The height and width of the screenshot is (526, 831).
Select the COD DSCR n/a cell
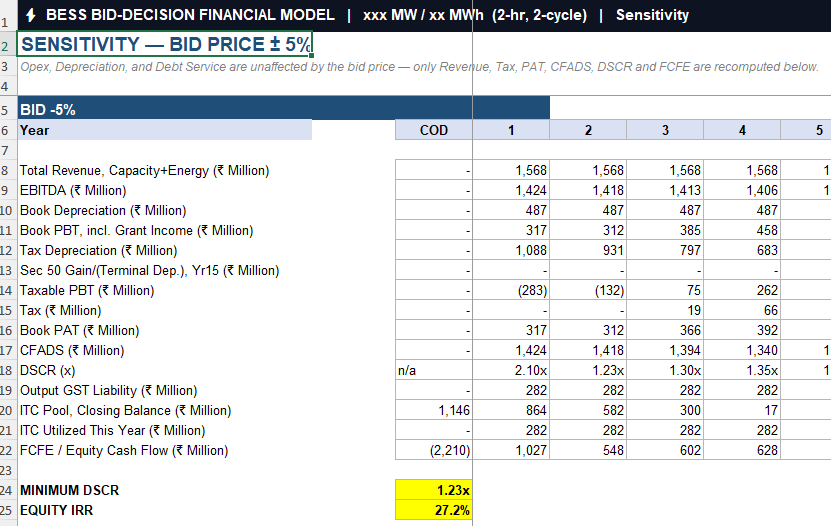pos(434,371)
